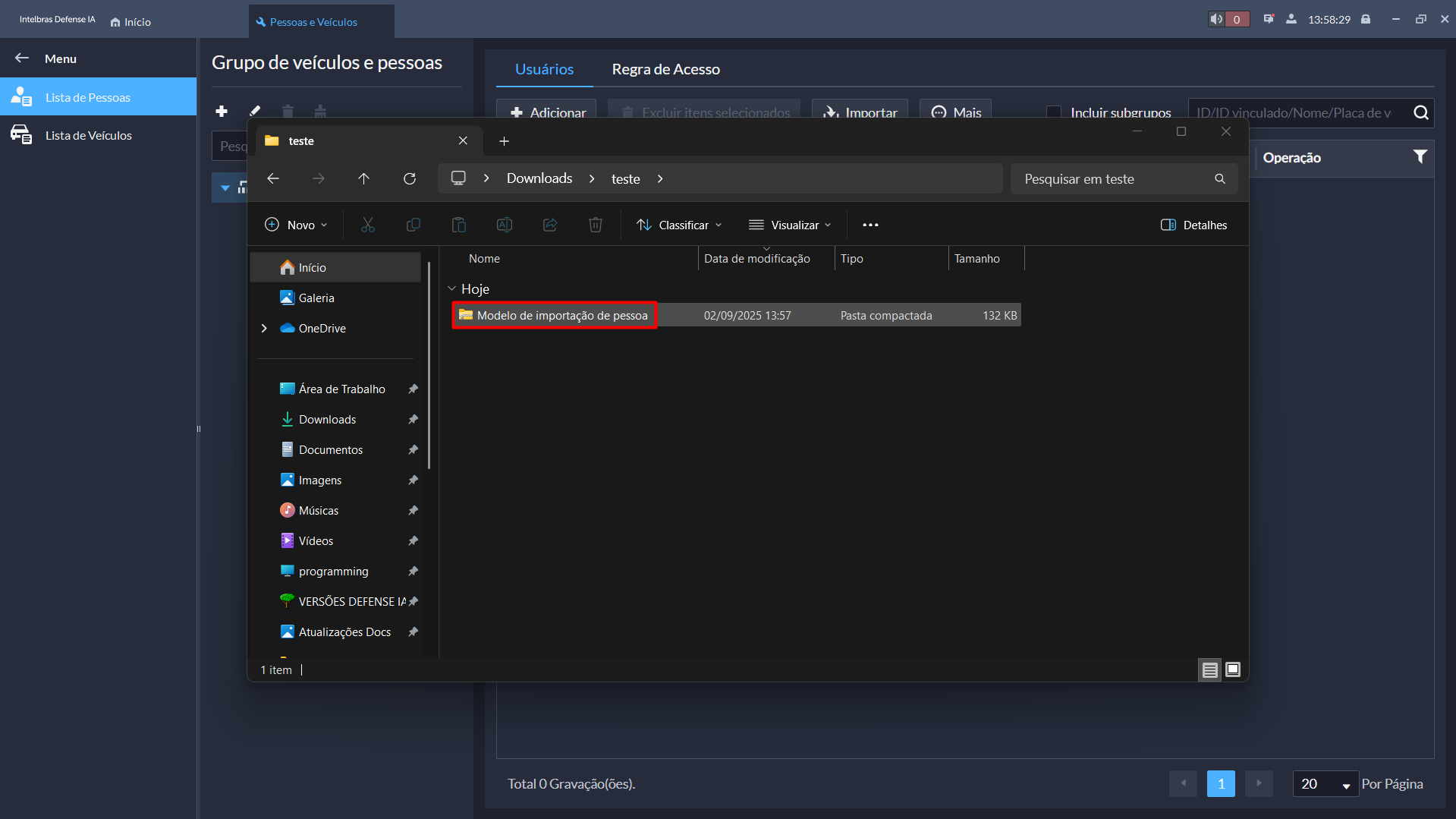Screen dimensions: 1456x819
Task: Click the up-folder arrow in explorer
Action: [363, 178]
